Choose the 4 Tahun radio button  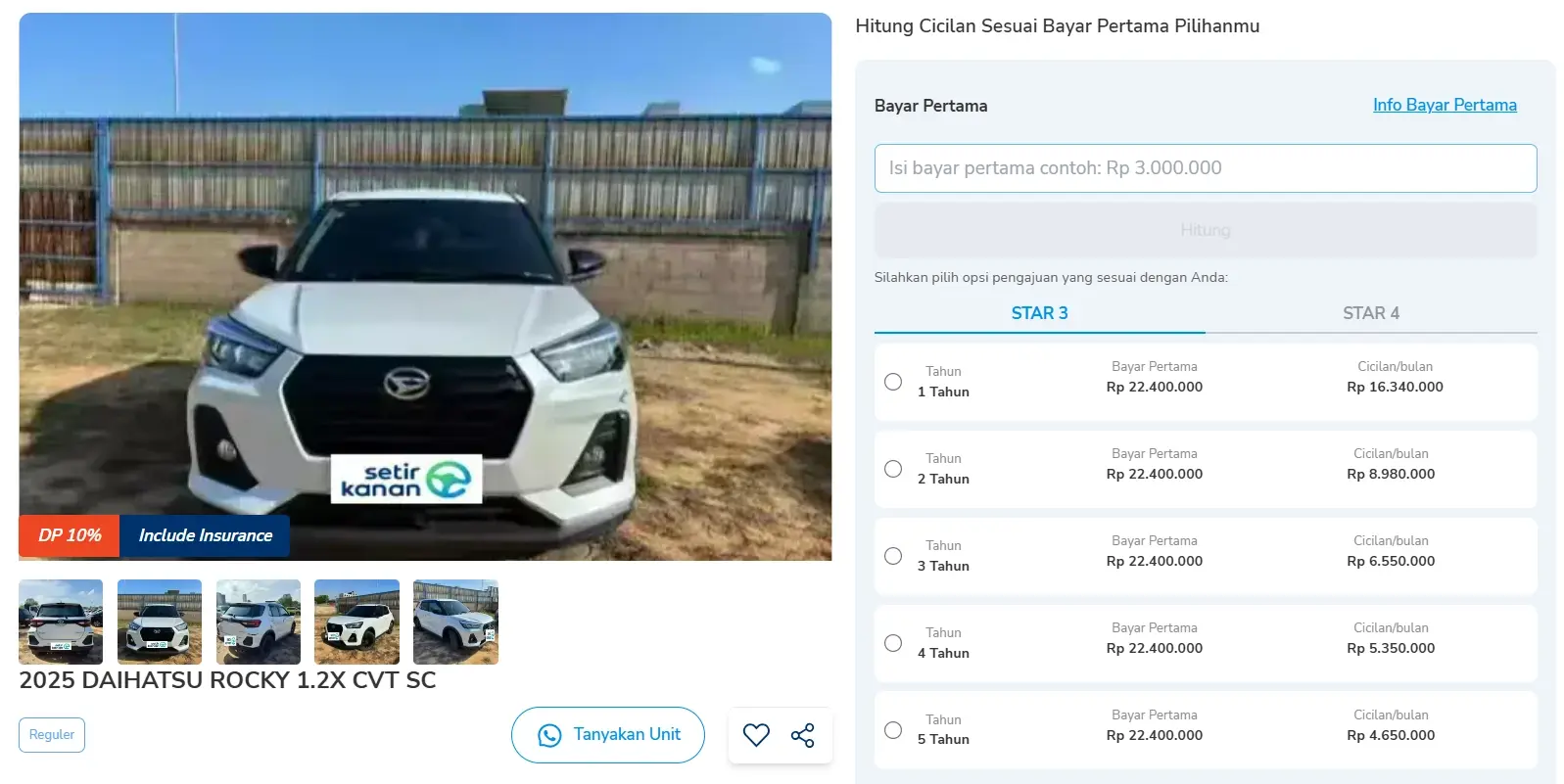(x=893, y=643)
